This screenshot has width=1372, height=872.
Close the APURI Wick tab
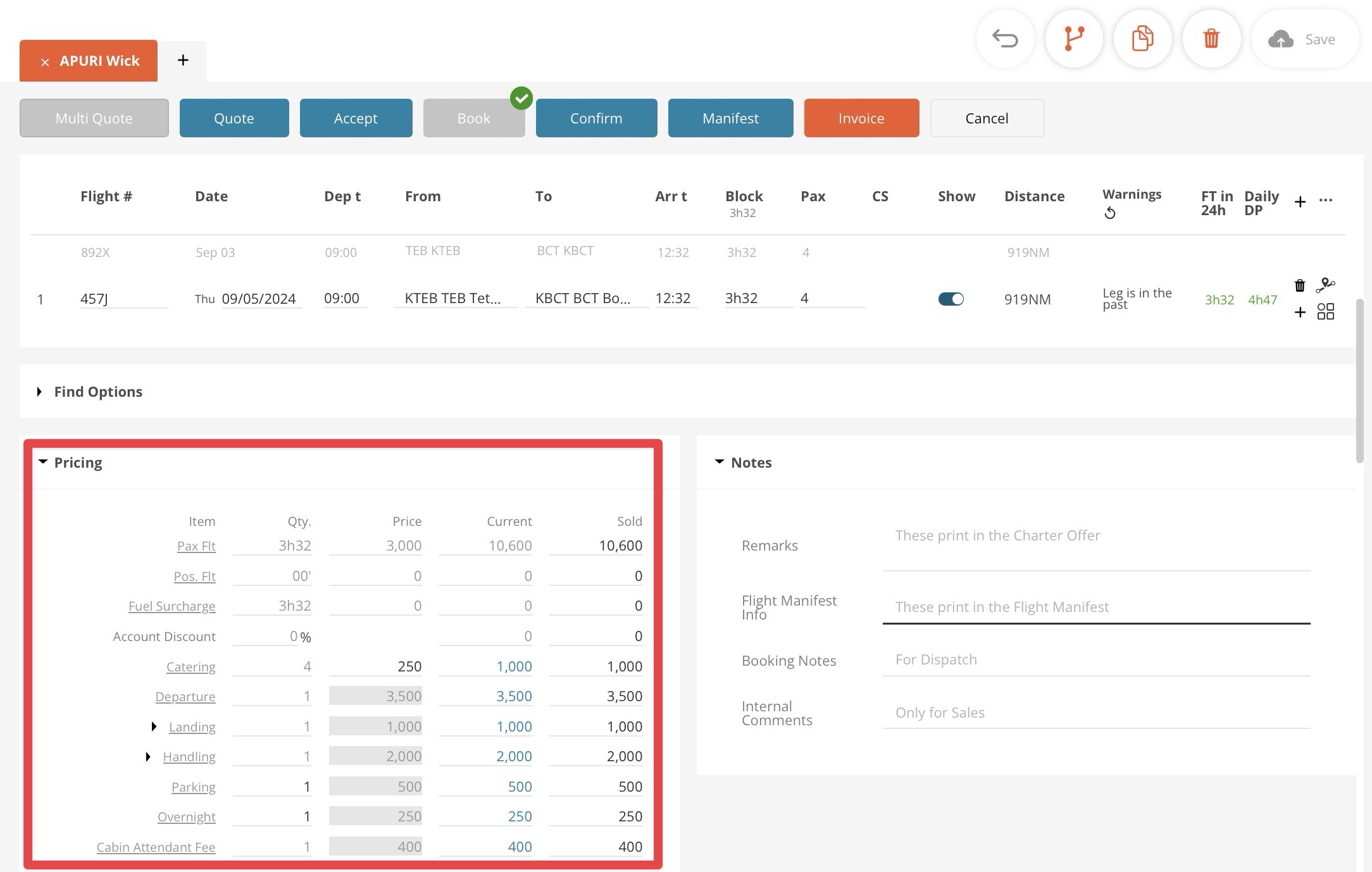pos(45,62)
